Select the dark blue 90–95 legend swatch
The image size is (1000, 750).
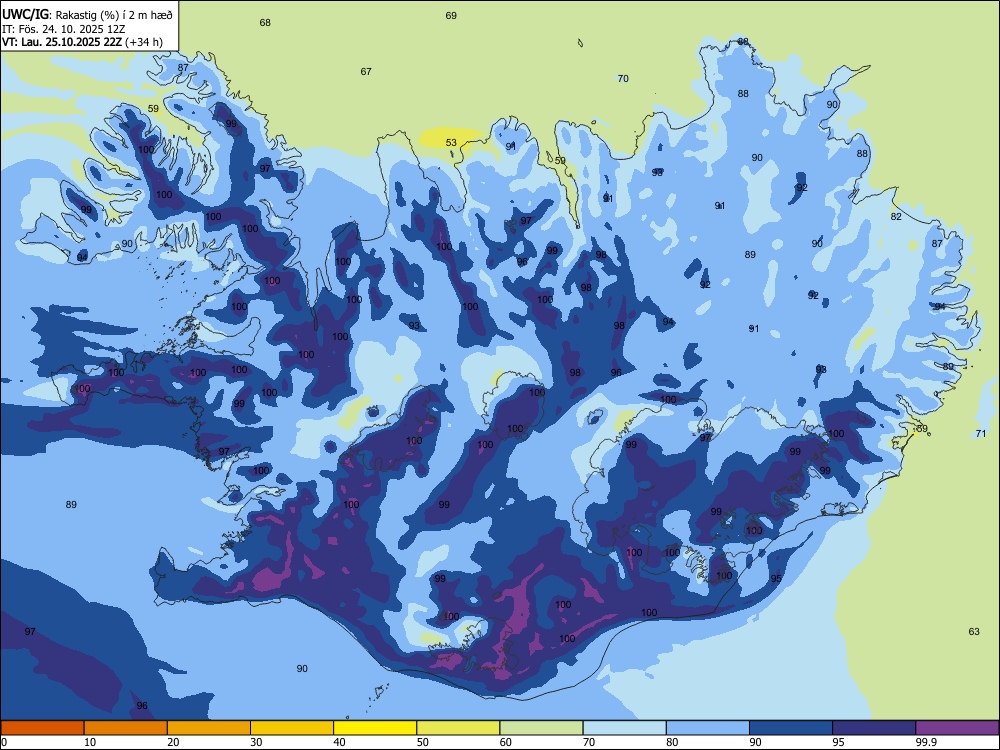(791, 728)
